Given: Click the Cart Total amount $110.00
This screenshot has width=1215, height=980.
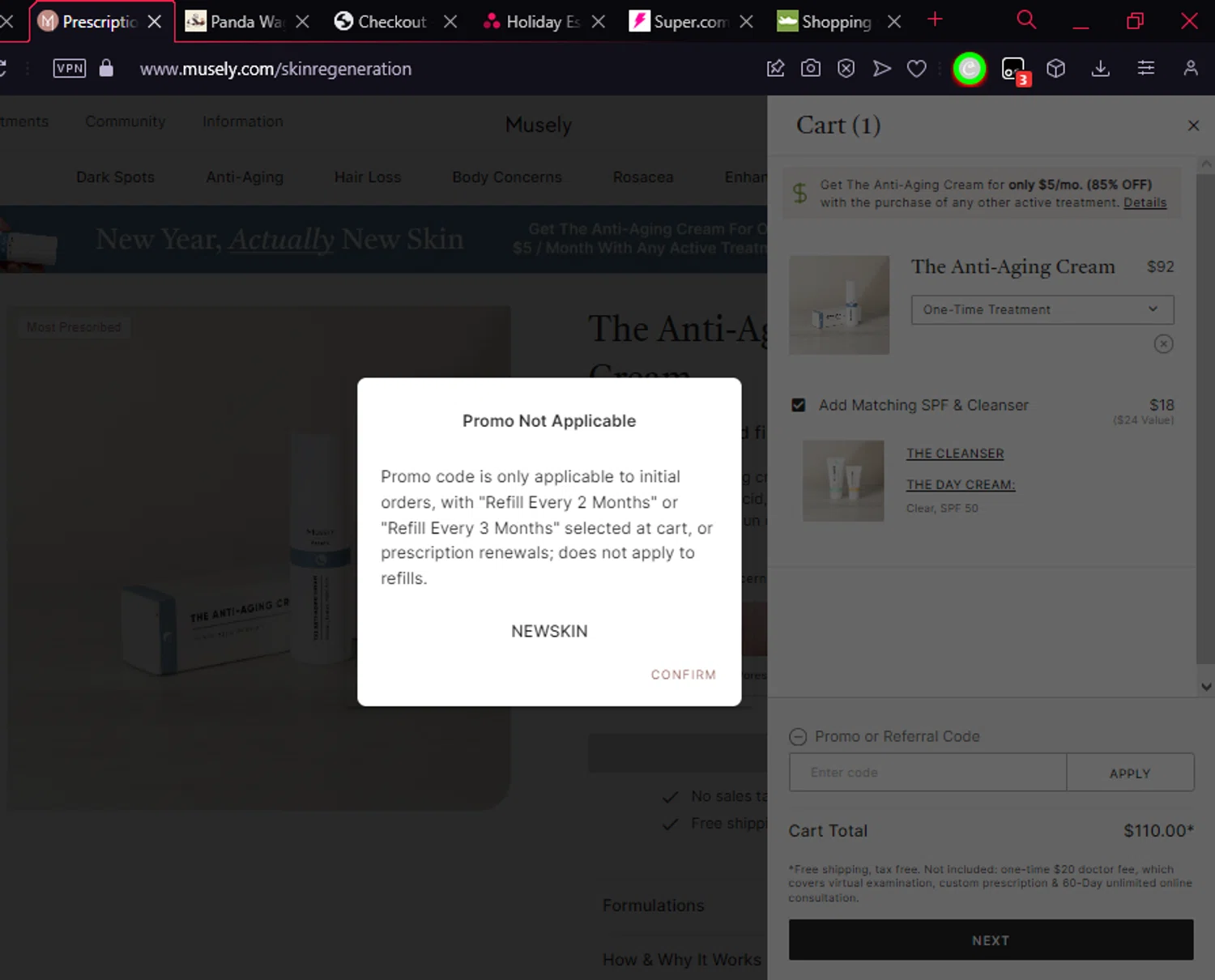Looking at the screenshot, I should [1158, 831].
